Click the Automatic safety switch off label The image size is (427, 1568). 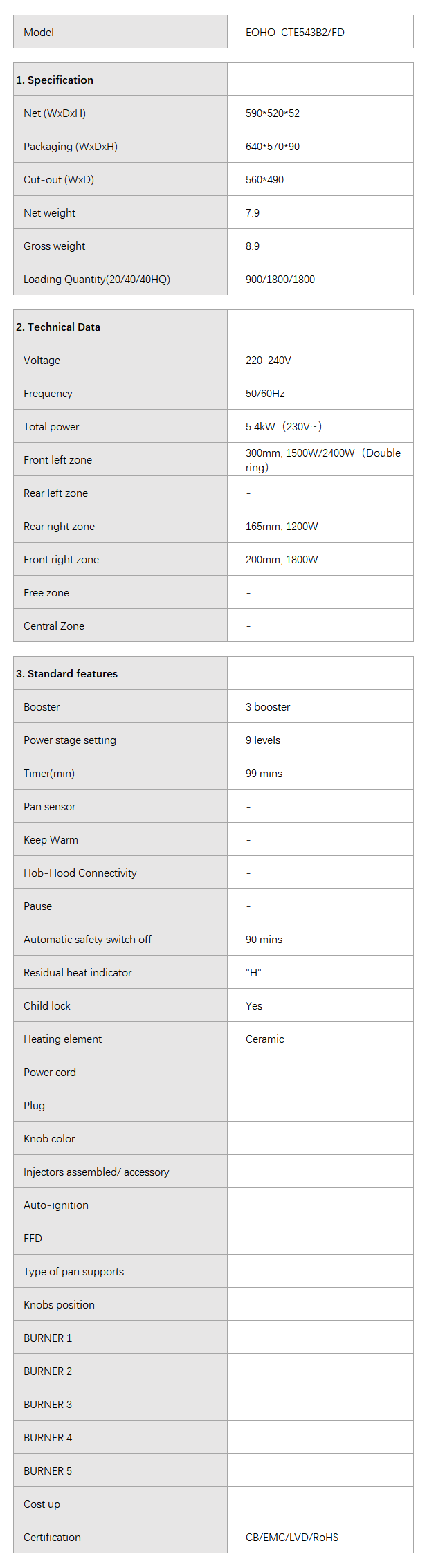tap(87, 939)
